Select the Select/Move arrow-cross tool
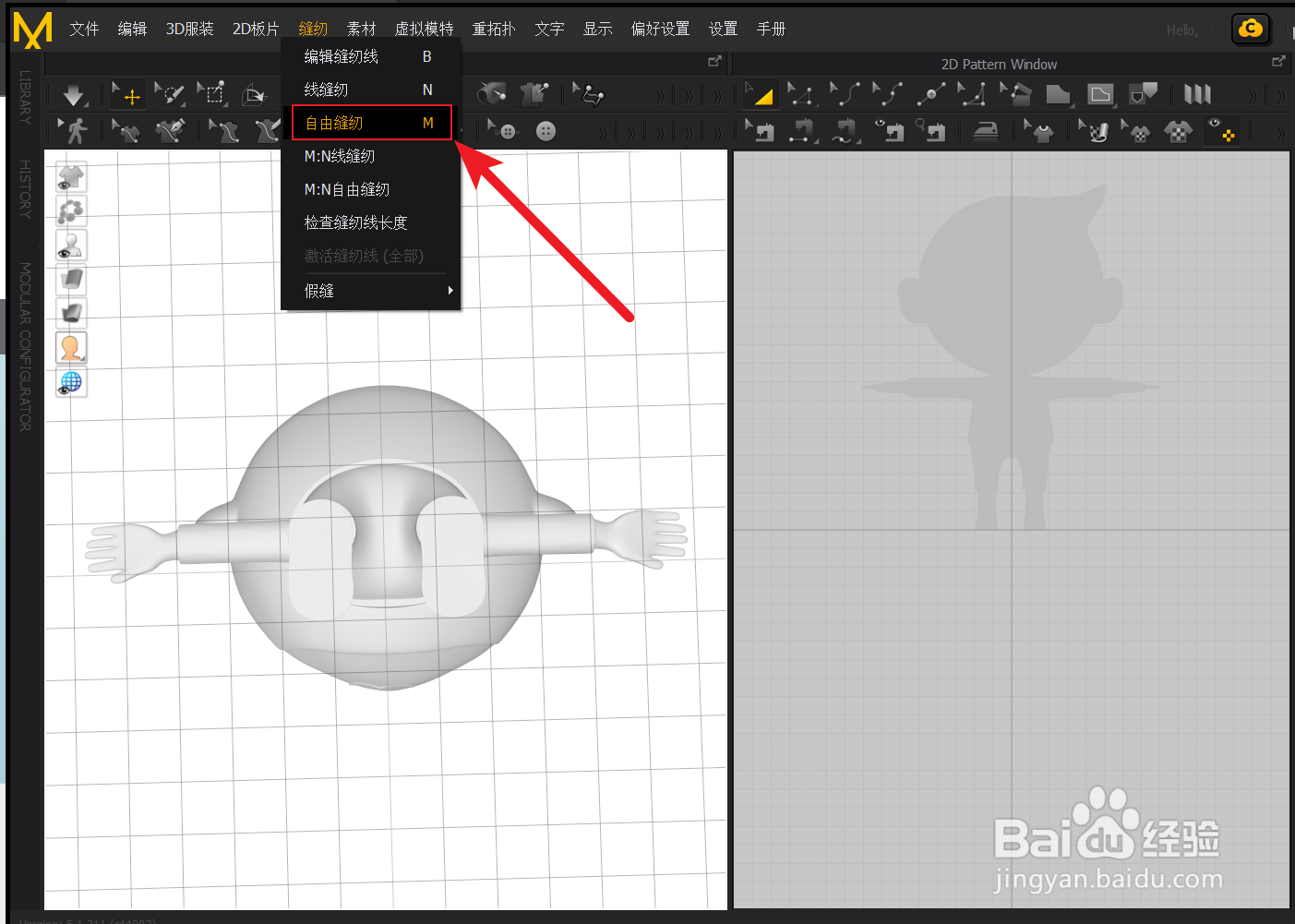Screen dimensions: 1295x924 click(126, 94)
